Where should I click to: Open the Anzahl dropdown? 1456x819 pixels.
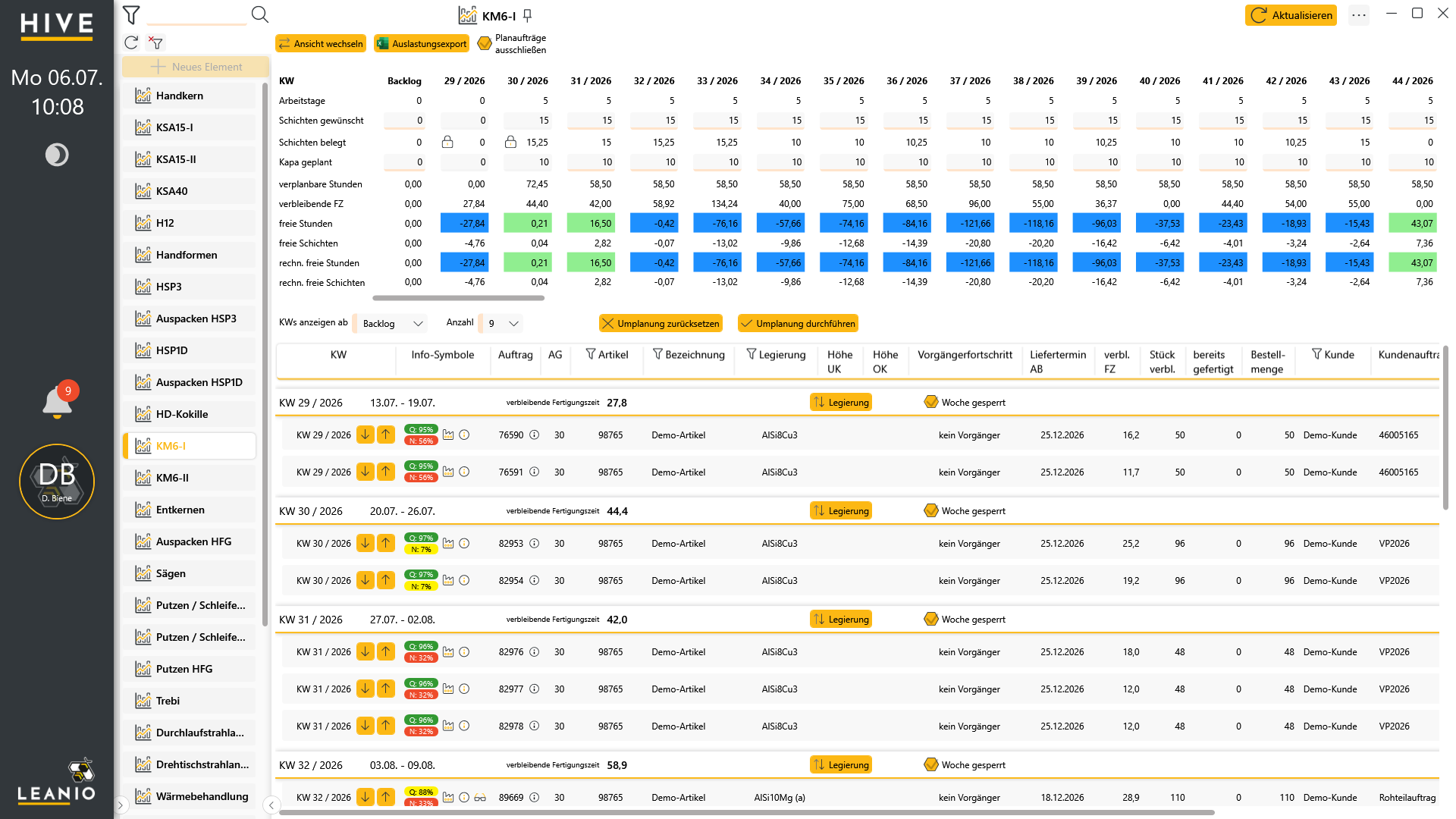click(x=502, y=324)
